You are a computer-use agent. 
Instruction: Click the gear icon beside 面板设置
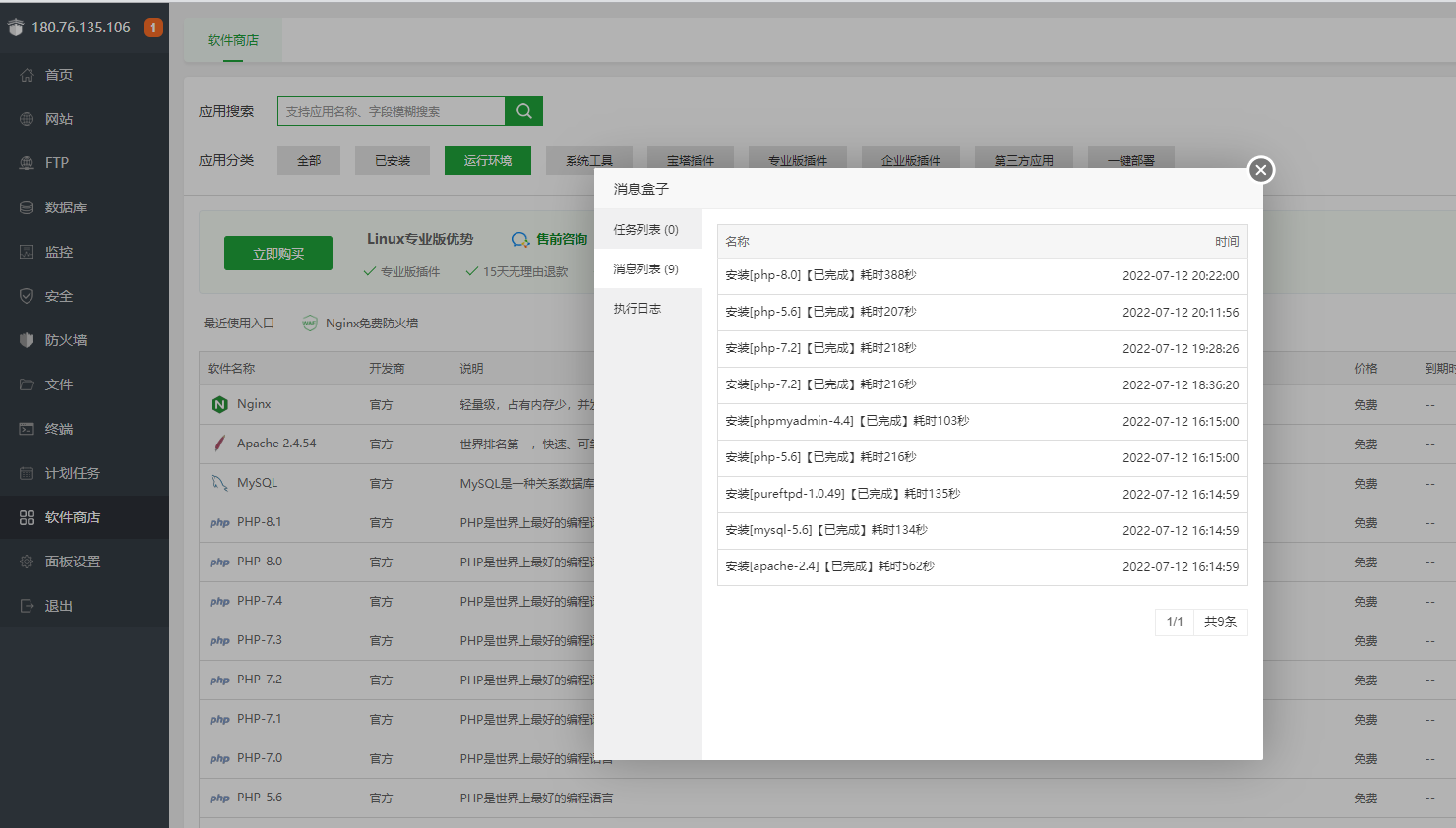(x=27, y=562)
